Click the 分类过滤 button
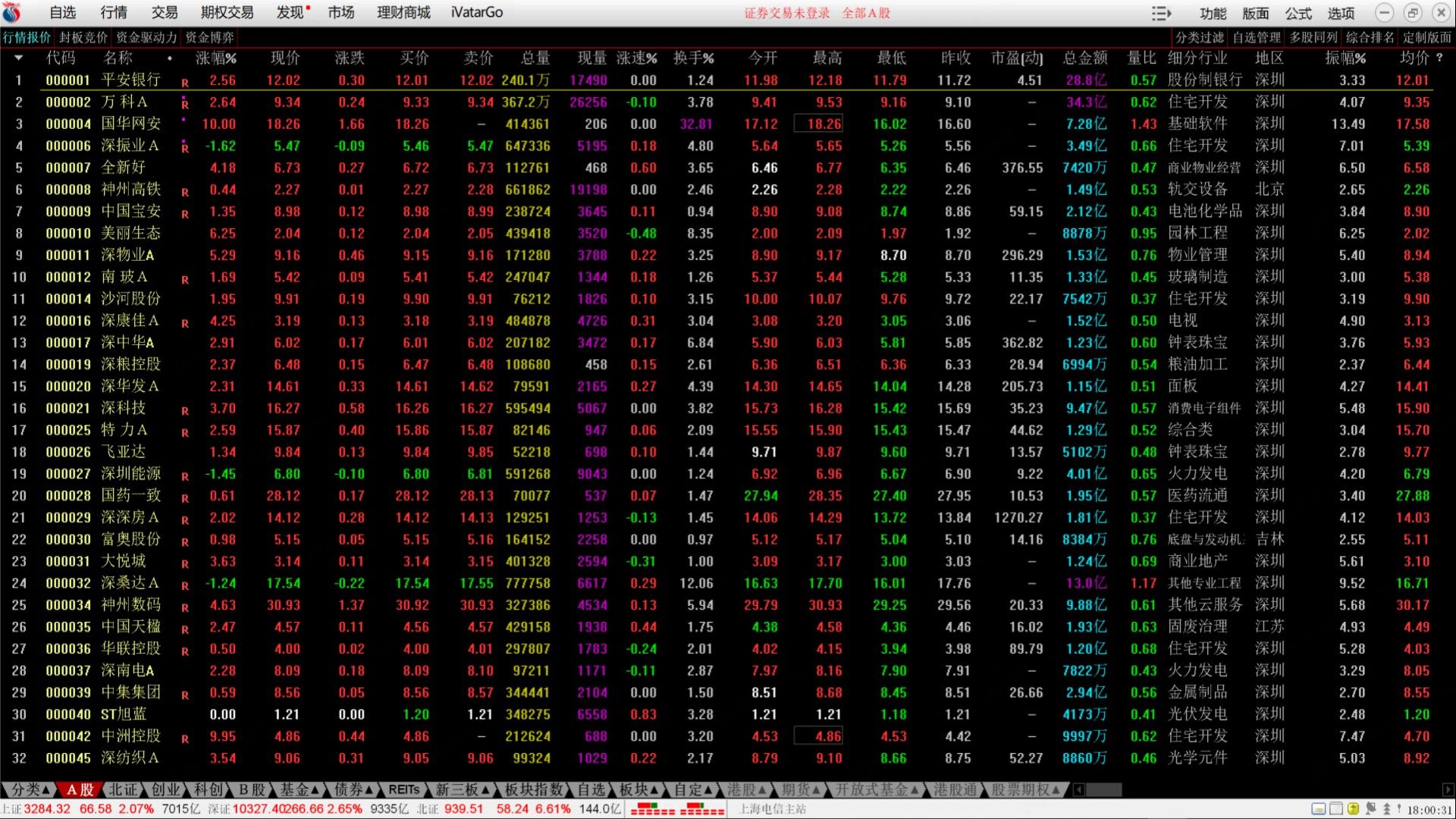This screenshot has width=1456, height=819. coord(1200,37)
